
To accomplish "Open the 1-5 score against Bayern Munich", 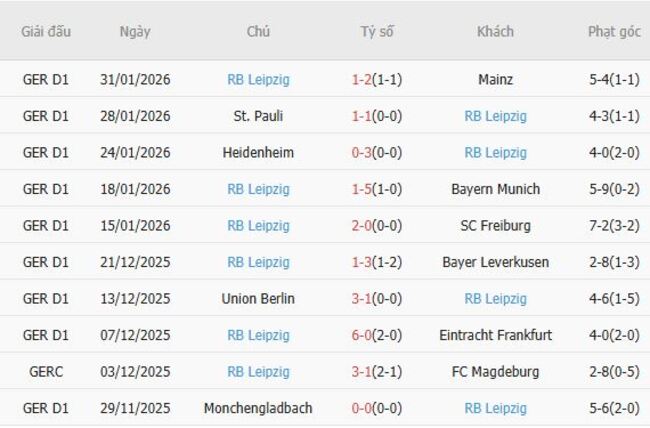I will point(361,189).
